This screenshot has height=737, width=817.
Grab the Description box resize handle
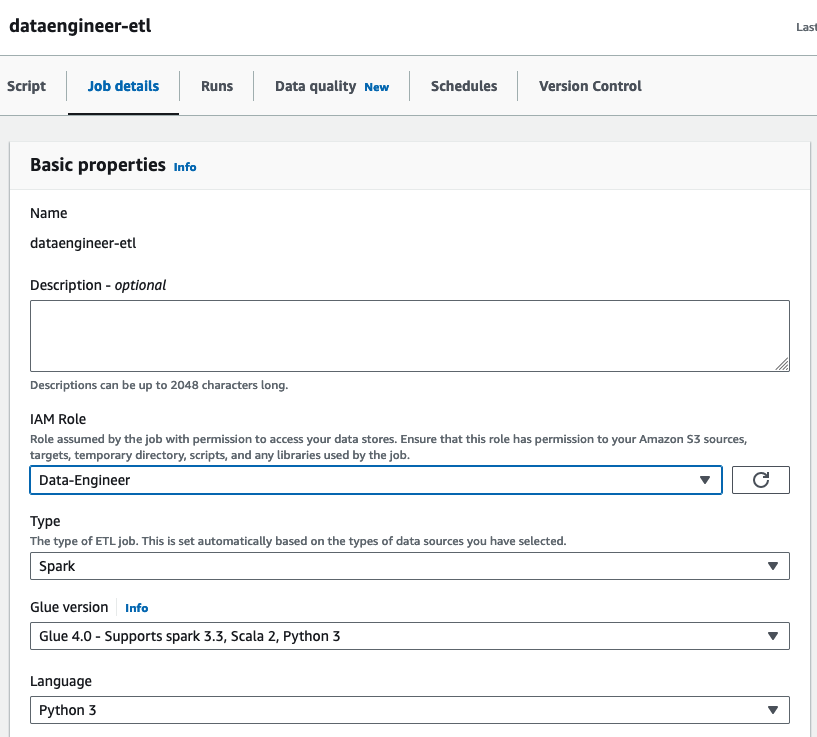[x=782, y=365]
